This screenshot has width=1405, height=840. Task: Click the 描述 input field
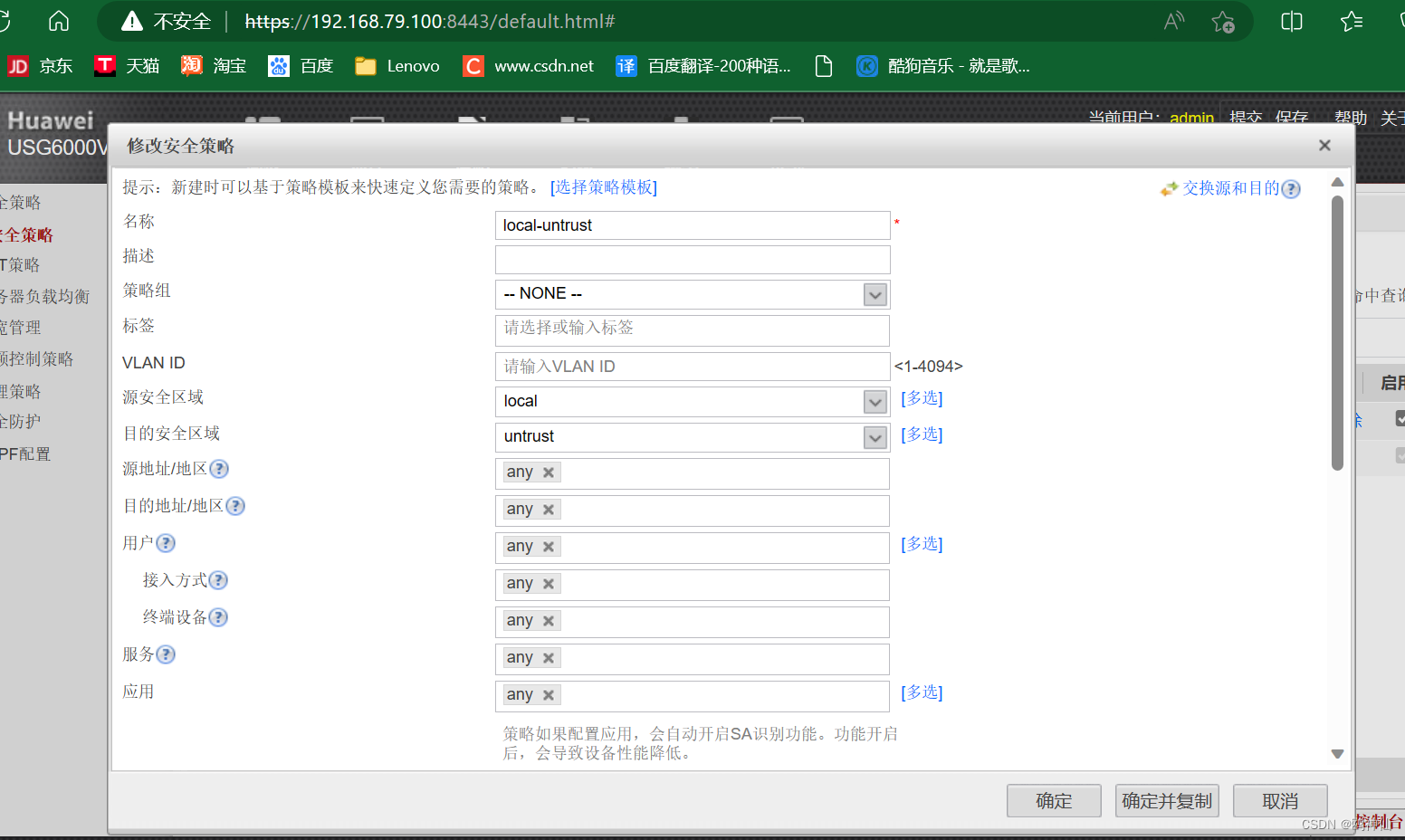tap(693, 260)
